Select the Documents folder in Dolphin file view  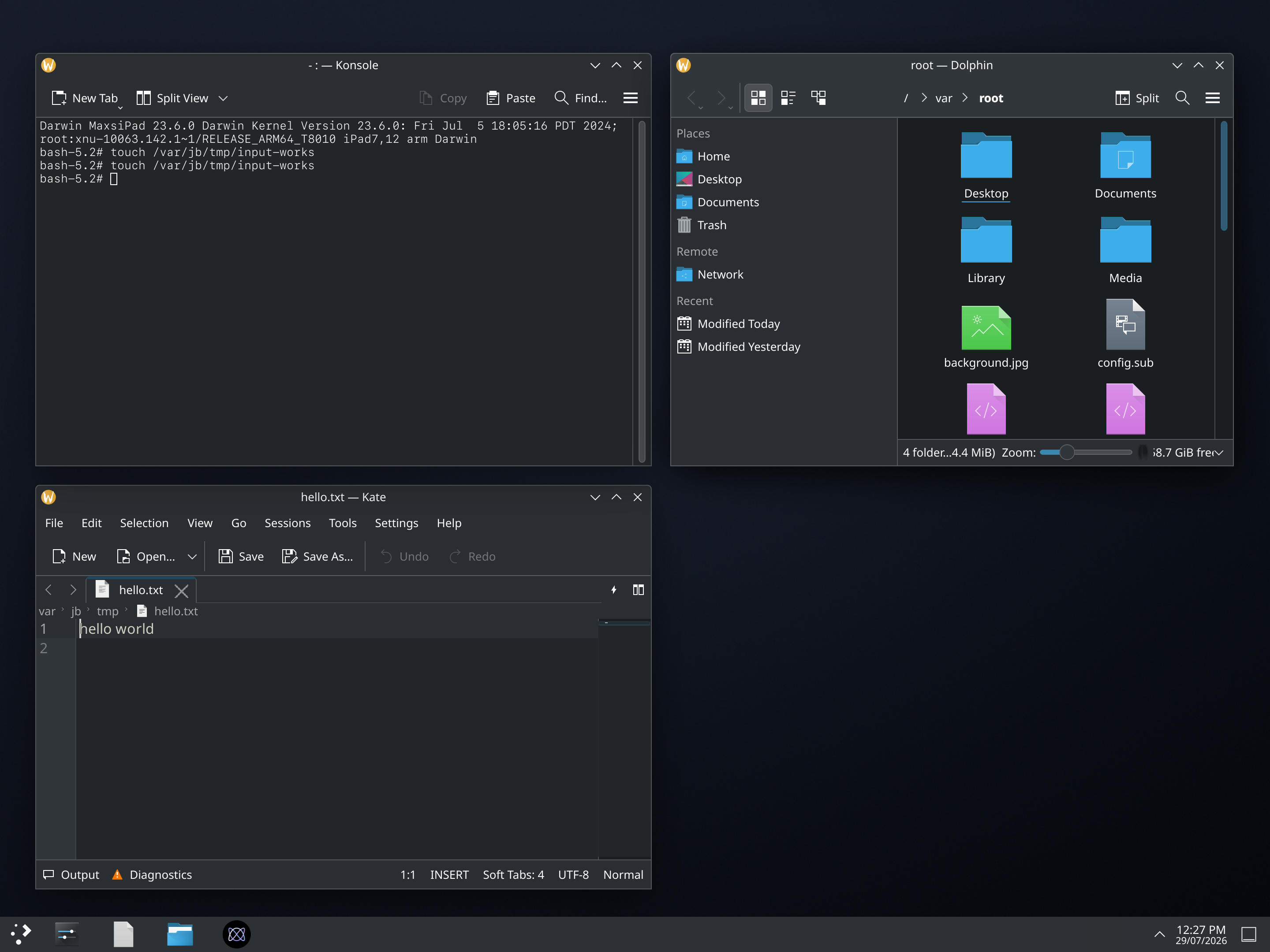click(x=1125, y=165)
